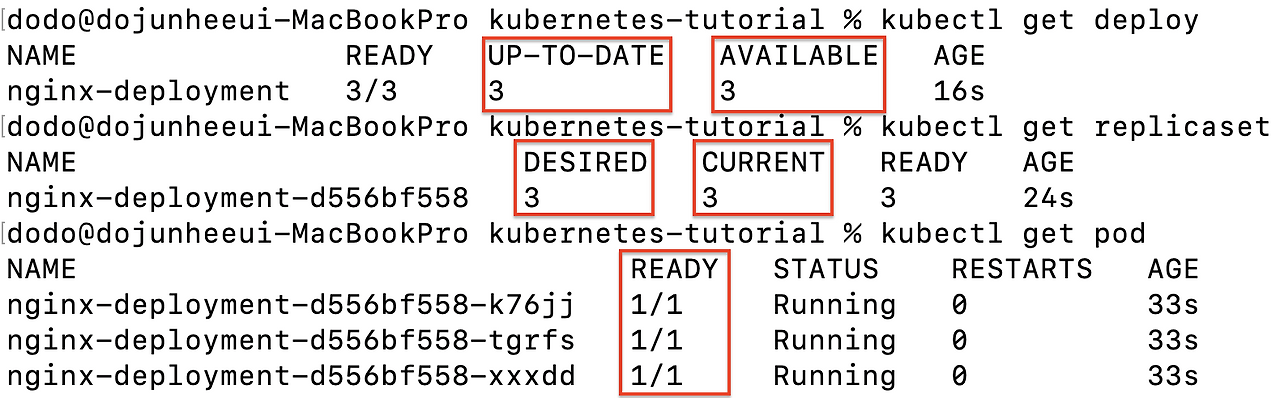The height and width of the screenshot is (398, 1280).
Task: Click the 'kubectl get deploy' command text
Action: point(1040,20)
